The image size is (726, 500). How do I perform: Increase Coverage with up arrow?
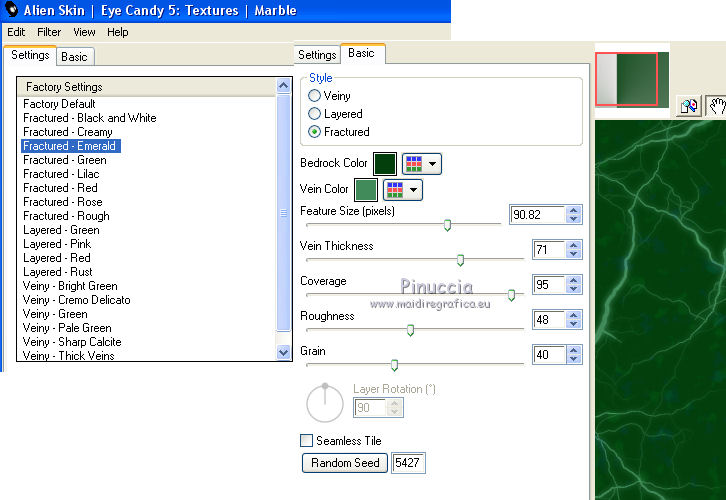574,280
